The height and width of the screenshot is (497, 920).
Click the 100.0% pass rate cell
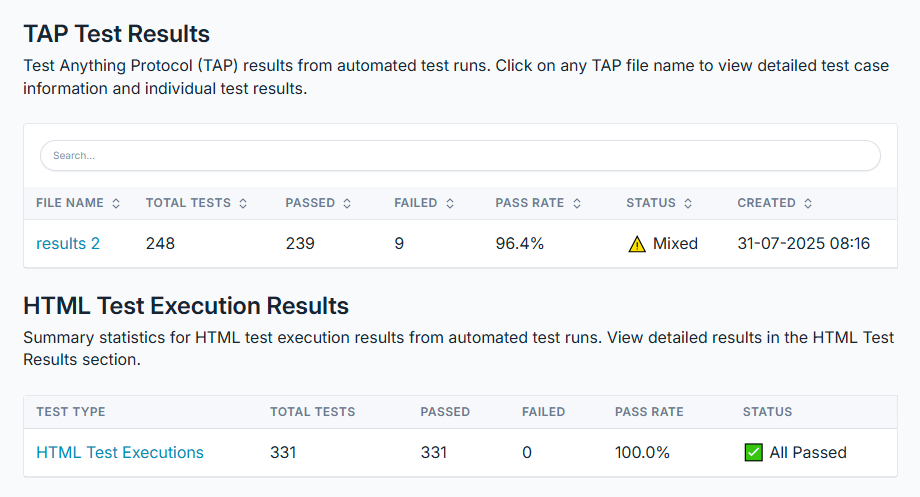coord(642,452)
